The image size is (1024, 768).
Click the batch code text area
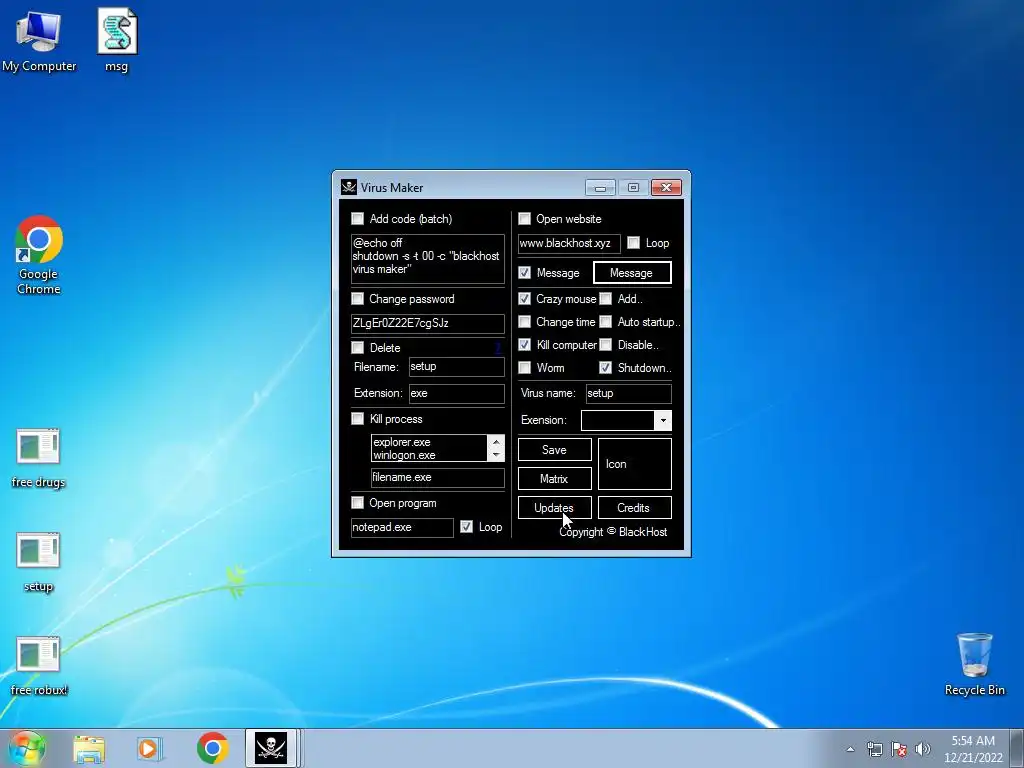(x=428, y=259)
